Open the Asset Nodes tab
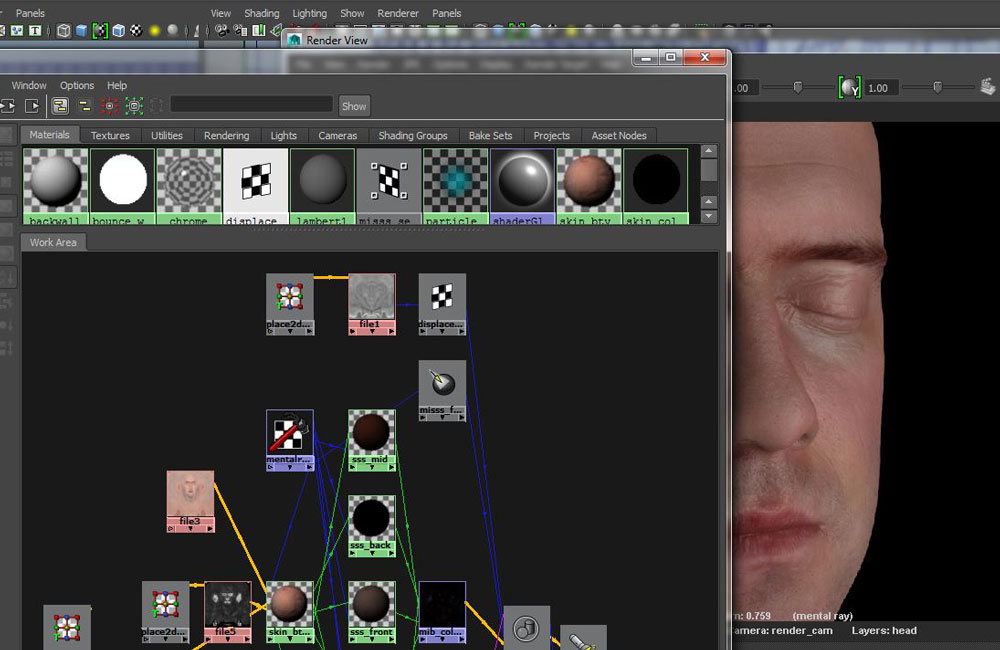The image size is (1000, 650). coord(619,135)
